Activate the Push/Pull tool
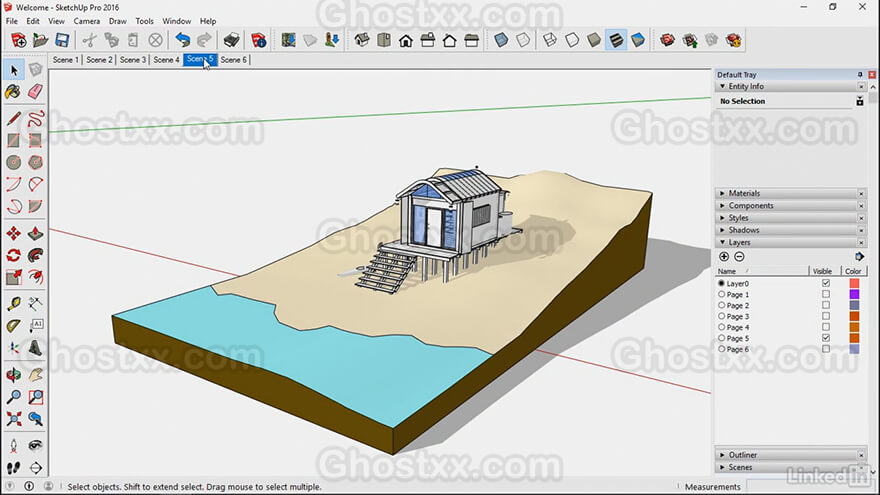 (35, 233)
